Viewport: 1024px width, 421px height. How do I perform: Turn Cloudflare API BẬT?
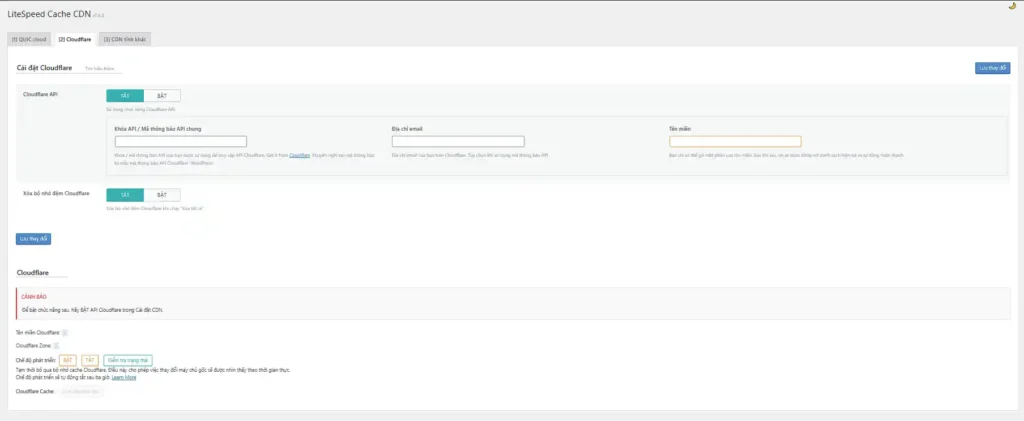point(162,96)
